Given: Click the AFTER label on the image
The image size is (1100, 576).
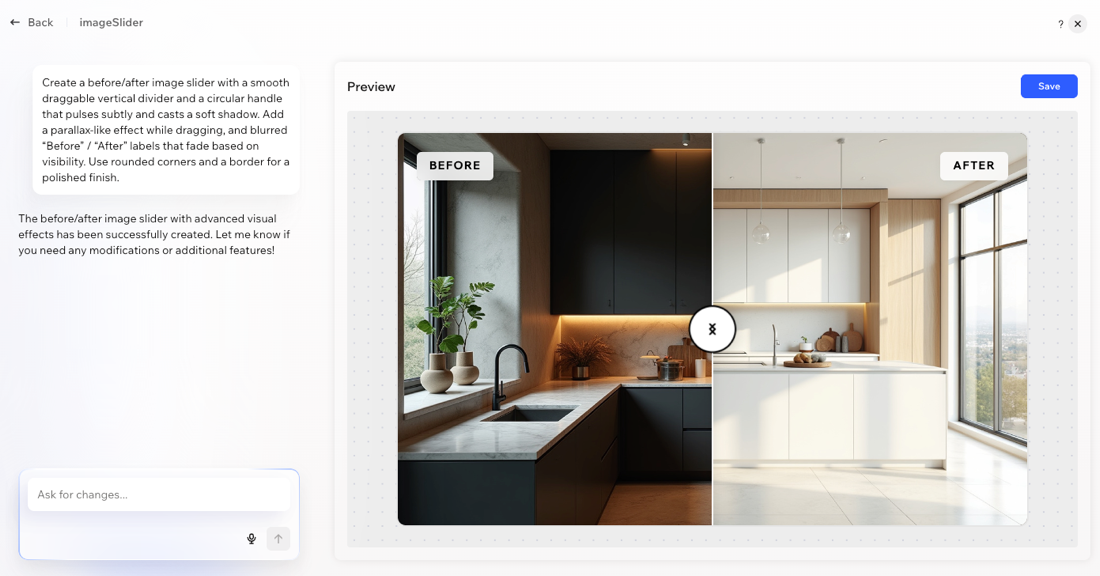Looking at the screenshot, I should (973, 166).
